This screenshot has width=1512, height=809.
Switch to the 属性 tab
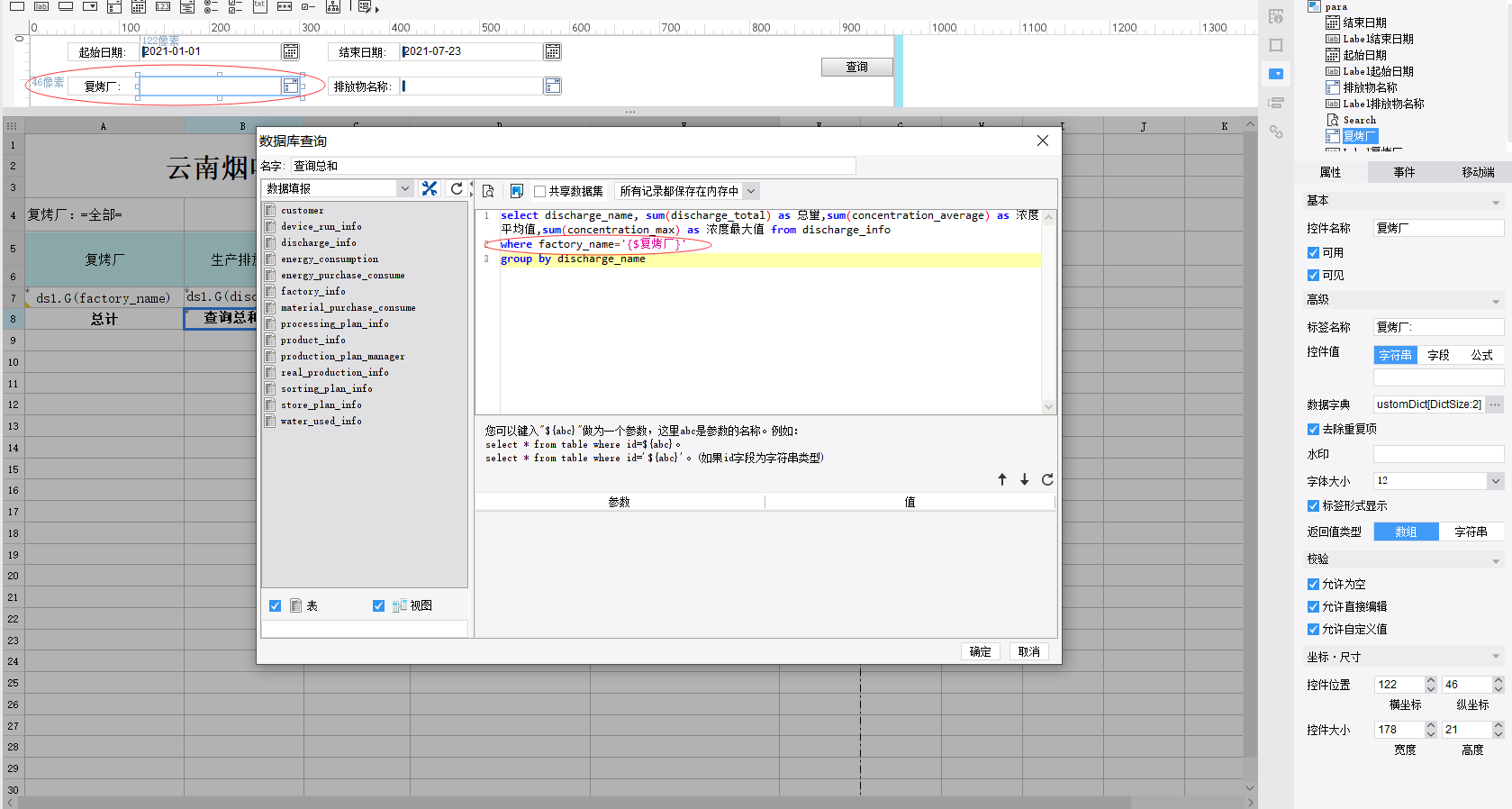[x=1331, y=172]
